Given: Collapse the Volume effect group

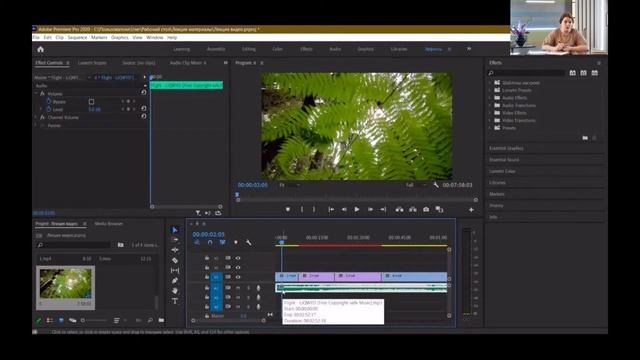Looking at the screenshot, I should point(36,93).
